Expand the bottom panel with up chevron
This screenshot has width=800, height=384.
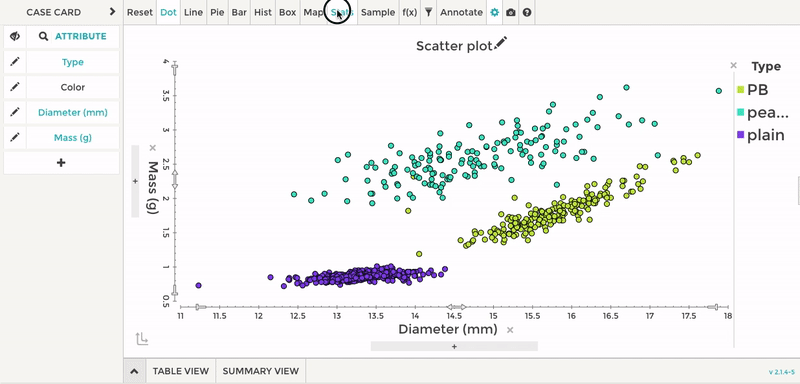click(x=134, y=371)
